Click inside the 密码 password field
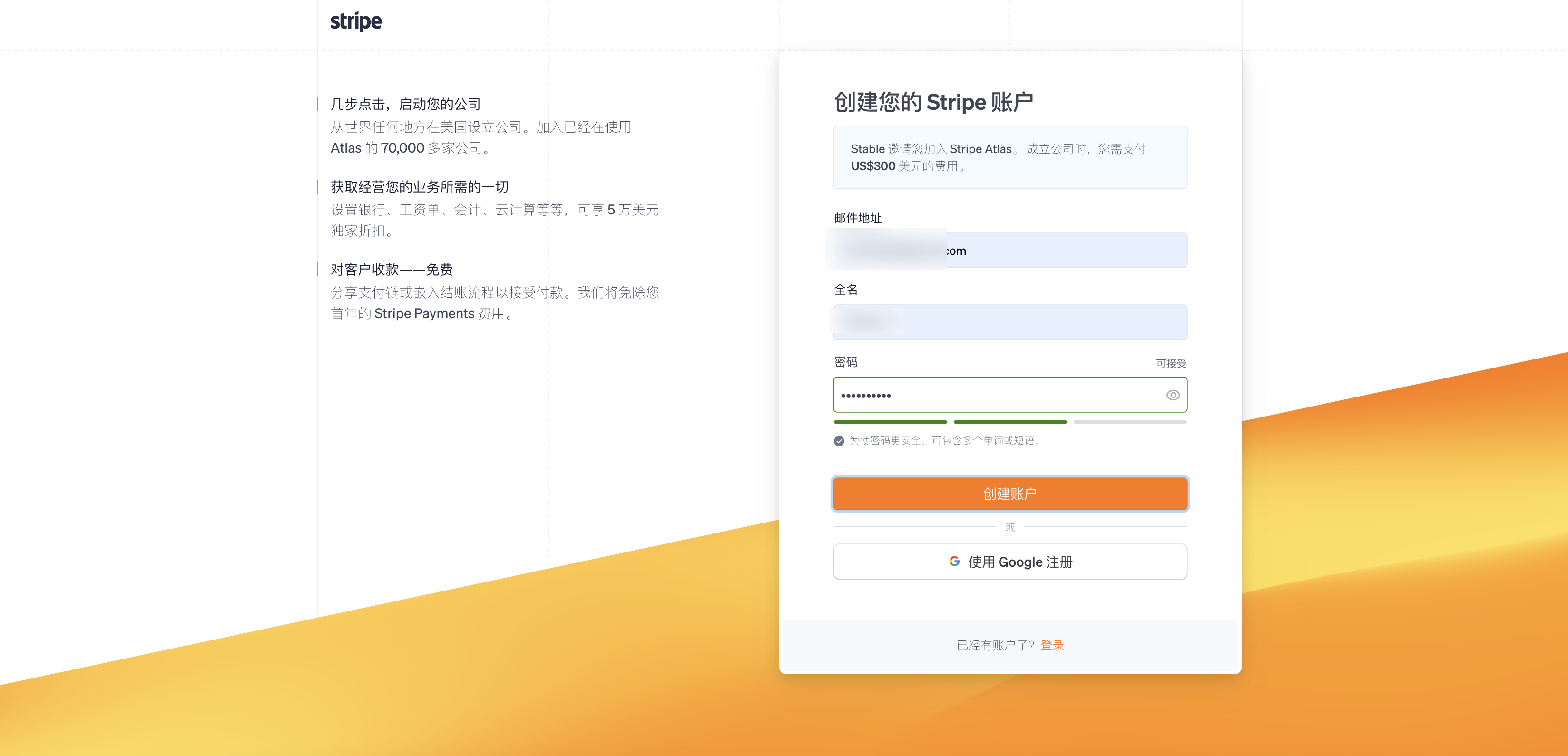Image resolution: width=1568 pixels, height=756 pixels. (998, 395)
